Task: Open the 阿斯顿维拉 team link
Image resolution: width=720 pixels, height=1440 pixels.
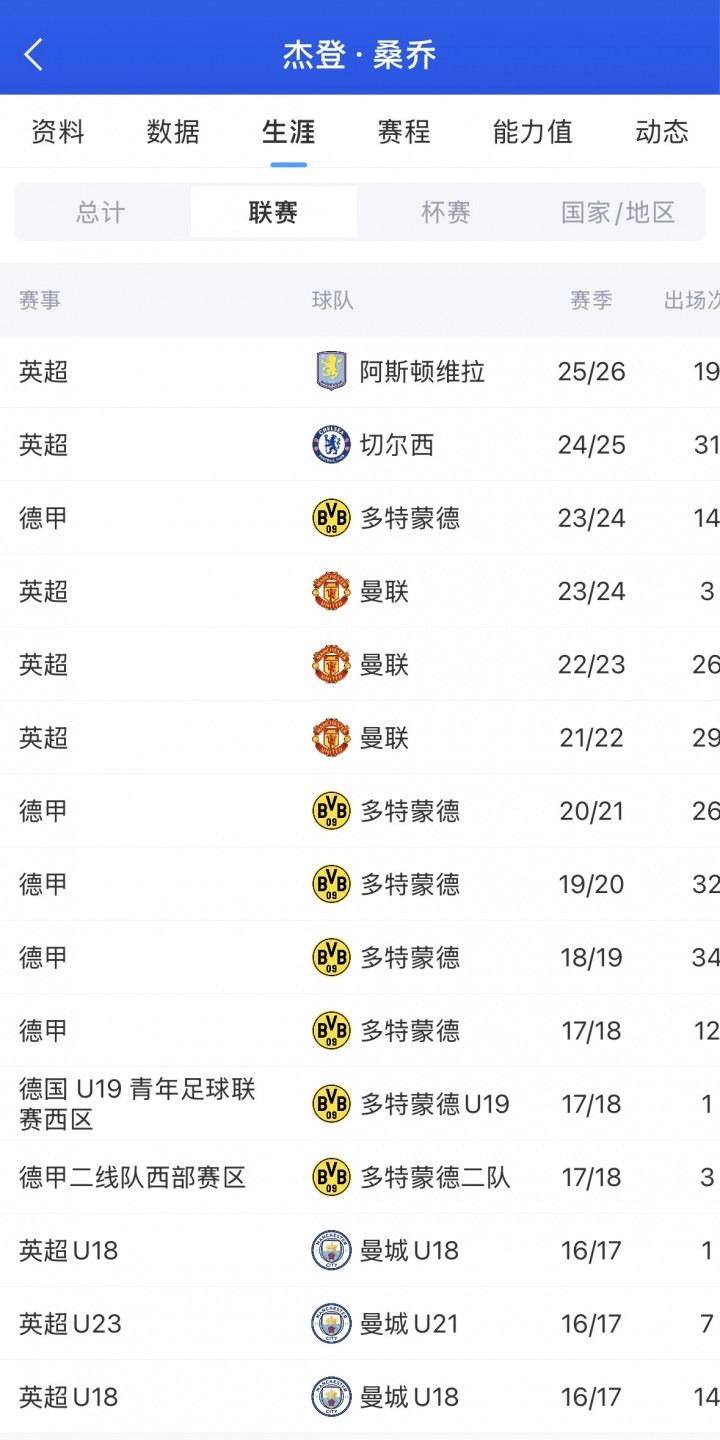Action: 422,372
